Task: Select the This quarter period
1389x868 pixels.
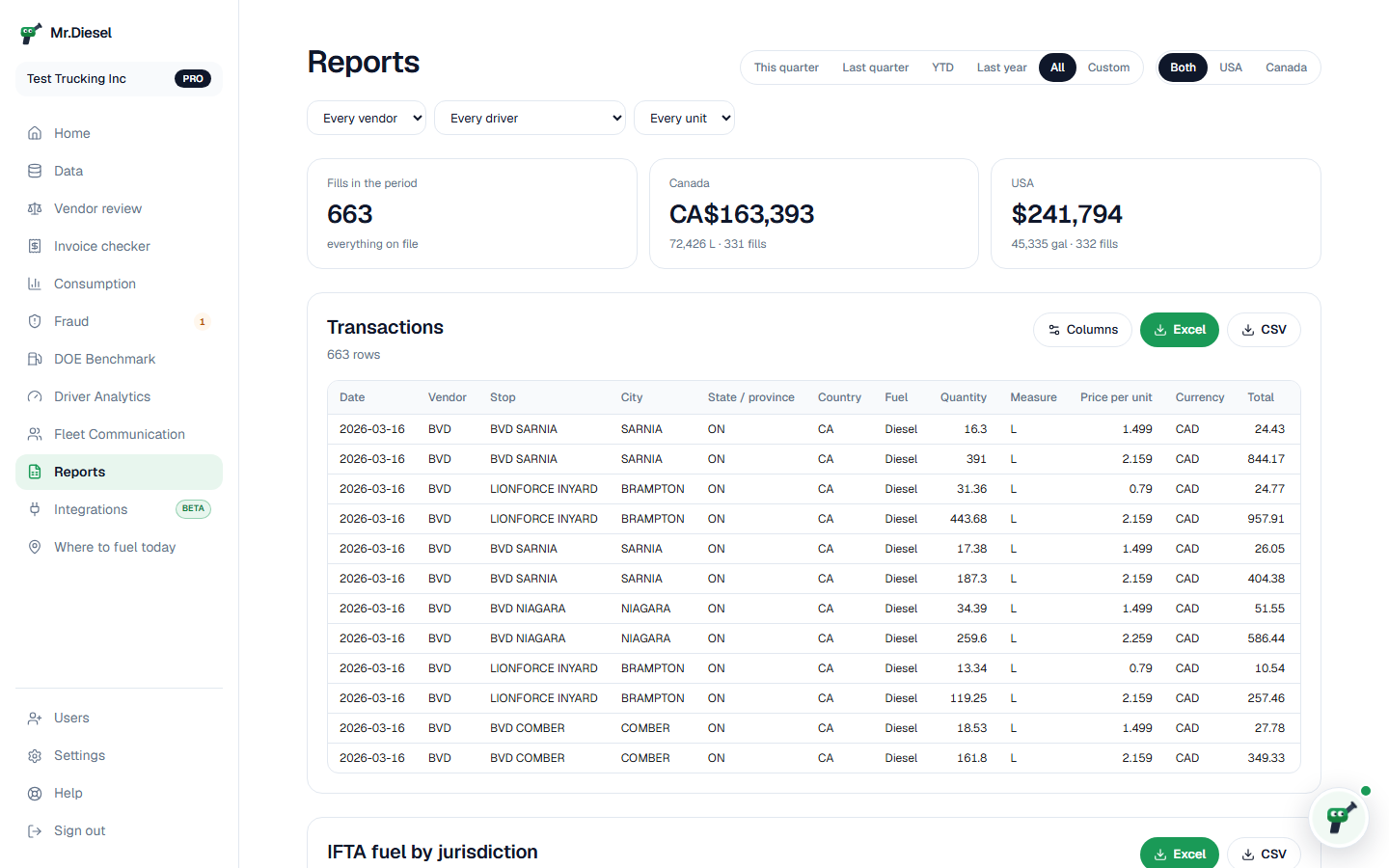Action: coord(786,68)
